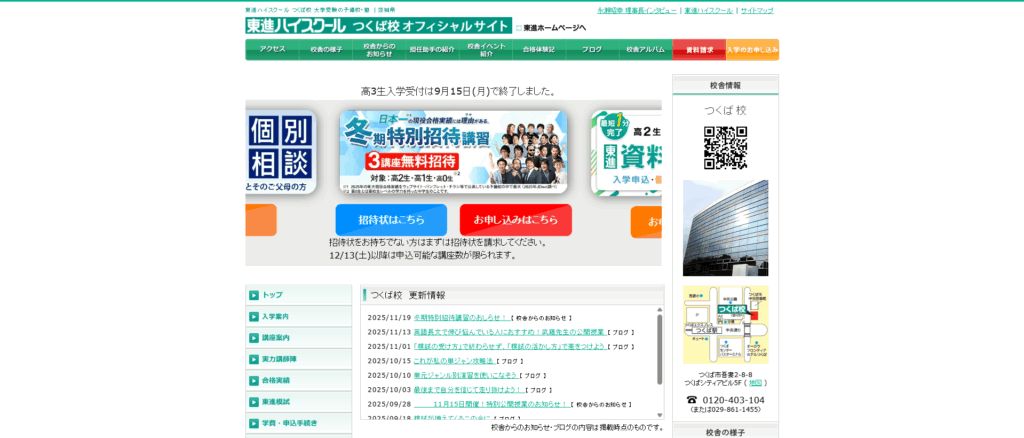The height and width of the screenshot is (438, 1024).
Task: Click the arrow icon beside トップ
Action: click(254, 295)
